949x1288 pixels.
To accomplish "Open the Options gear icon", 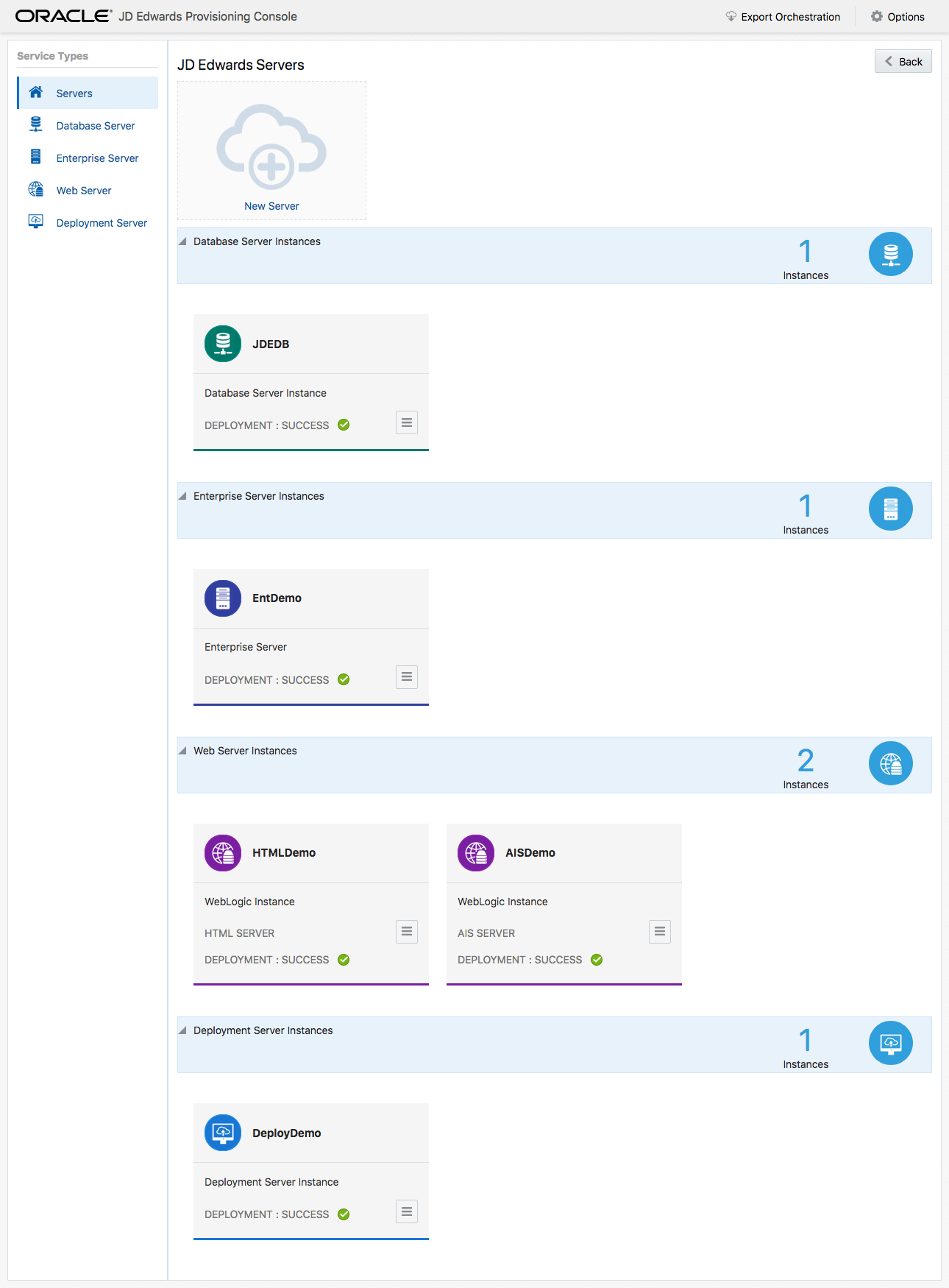I will [x=877, y=16].
